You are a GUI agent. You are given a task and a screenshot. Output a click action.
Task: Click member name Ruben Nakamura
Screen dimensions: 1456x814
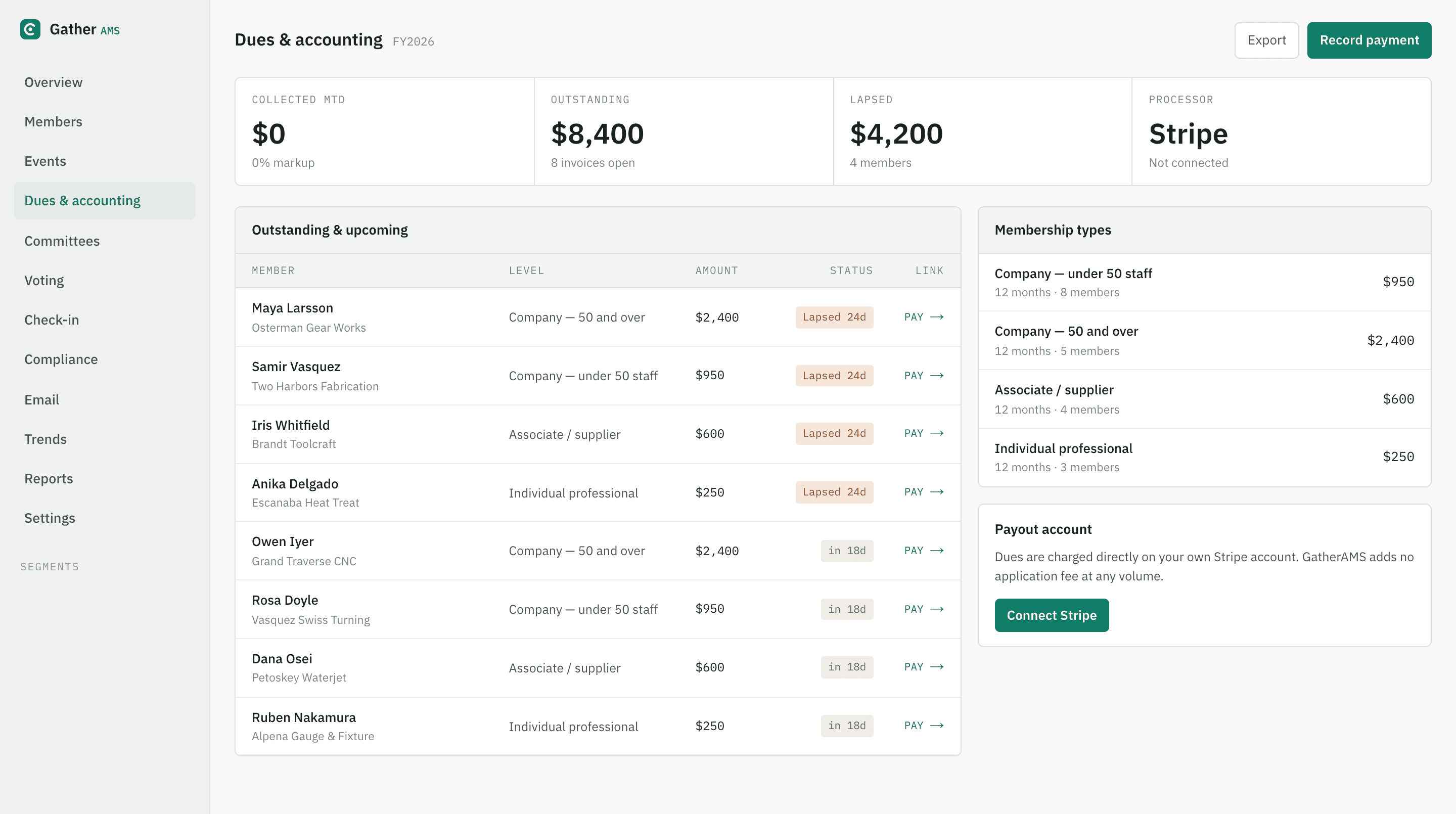[303, 717]
